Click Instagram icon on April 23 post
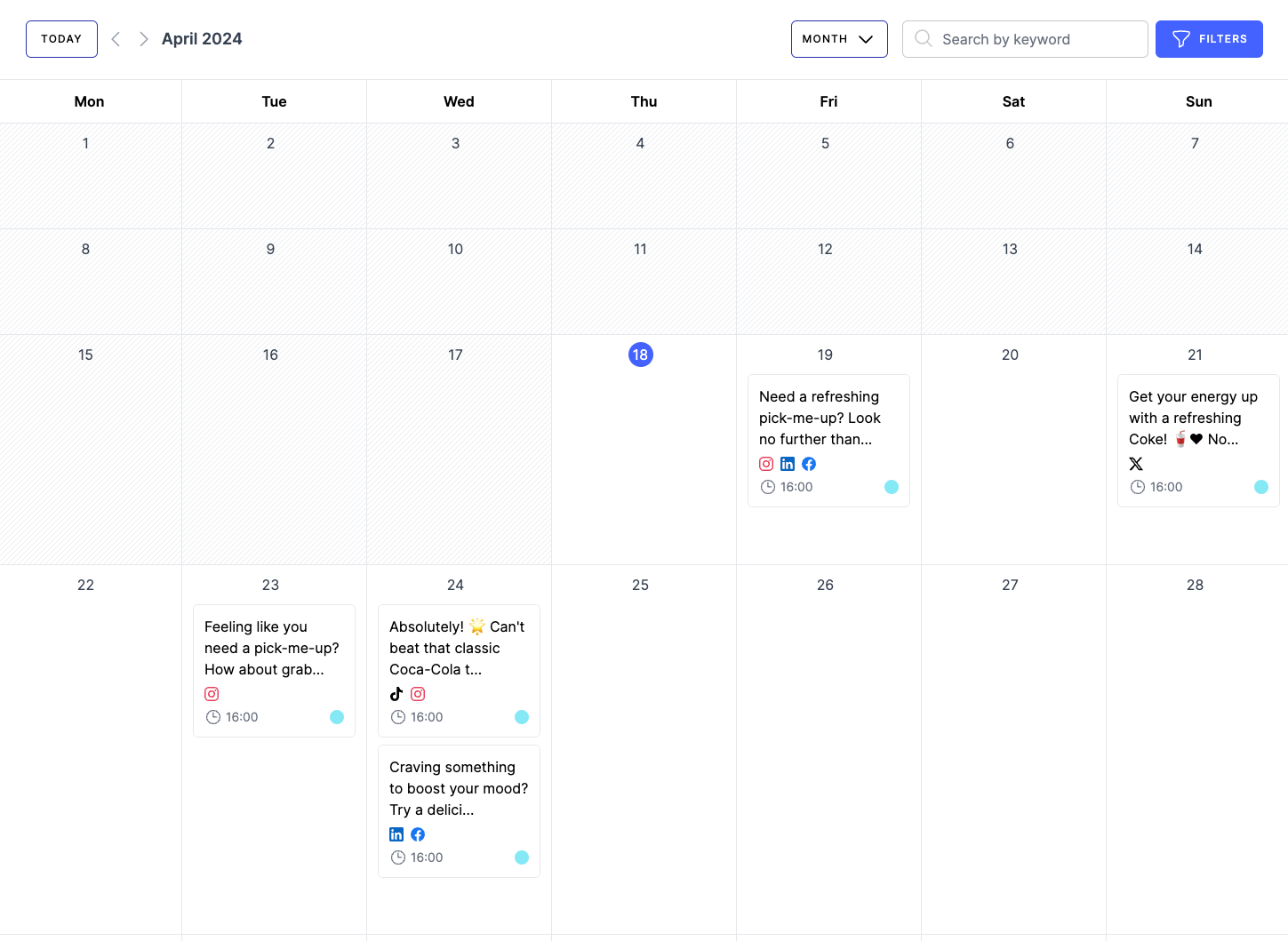 coord(212,694)
